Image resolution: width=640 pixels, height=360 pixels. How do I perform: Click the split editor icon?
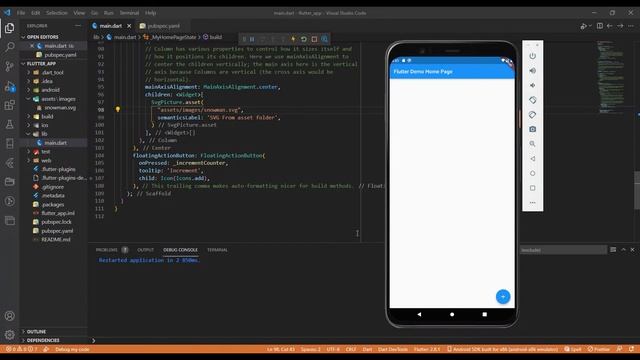click(x=600, y=26)
